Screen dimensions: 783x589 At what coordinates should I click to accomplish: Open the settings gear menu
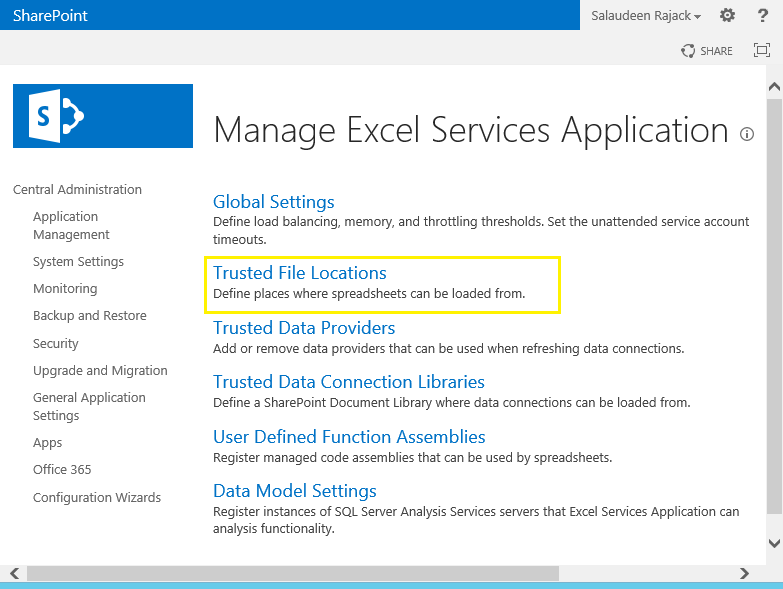pyautogui.click(x=727, y=15)
